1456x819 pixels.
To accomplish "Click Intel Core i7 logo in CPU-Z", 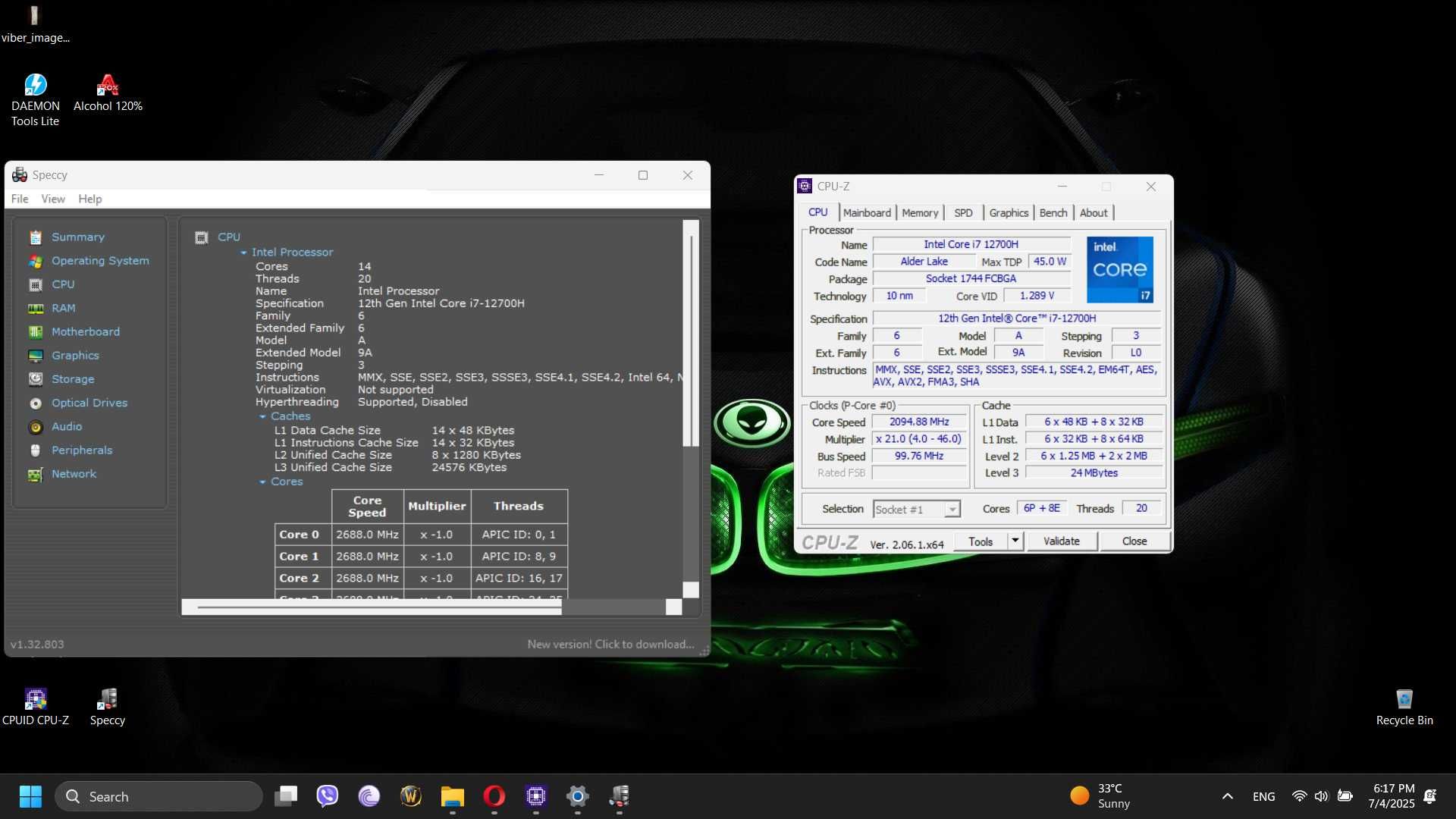I will [x=1120, y=269].
